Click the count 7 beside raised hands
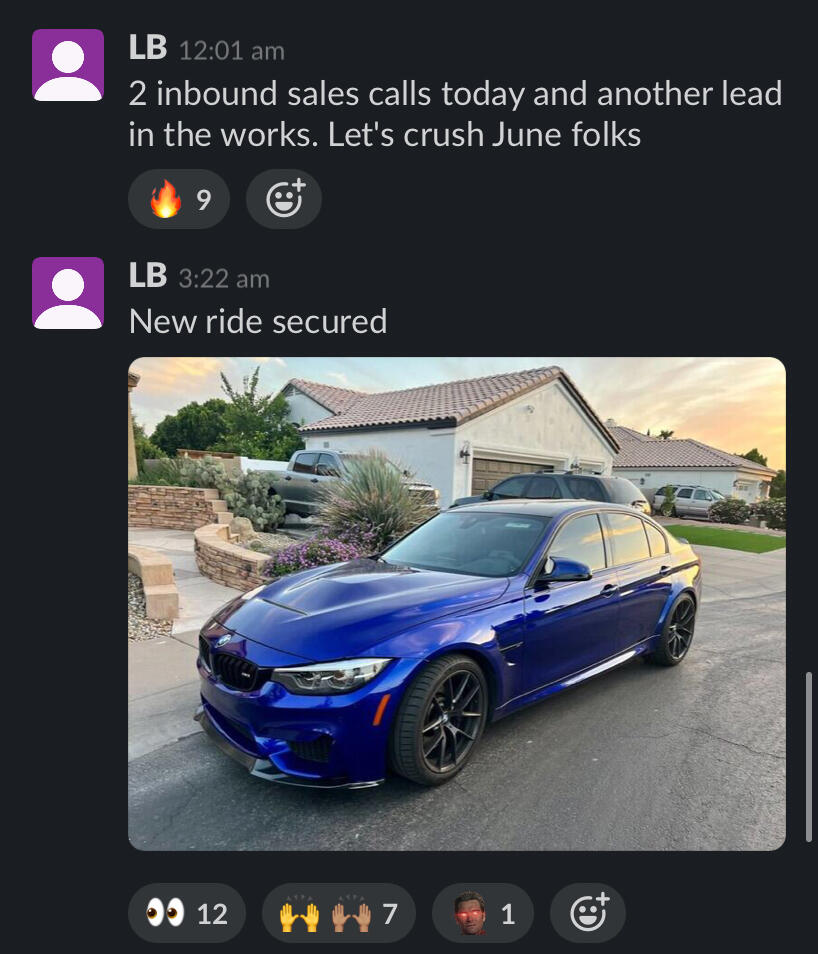818x954 pixels. tap(390, 914)
